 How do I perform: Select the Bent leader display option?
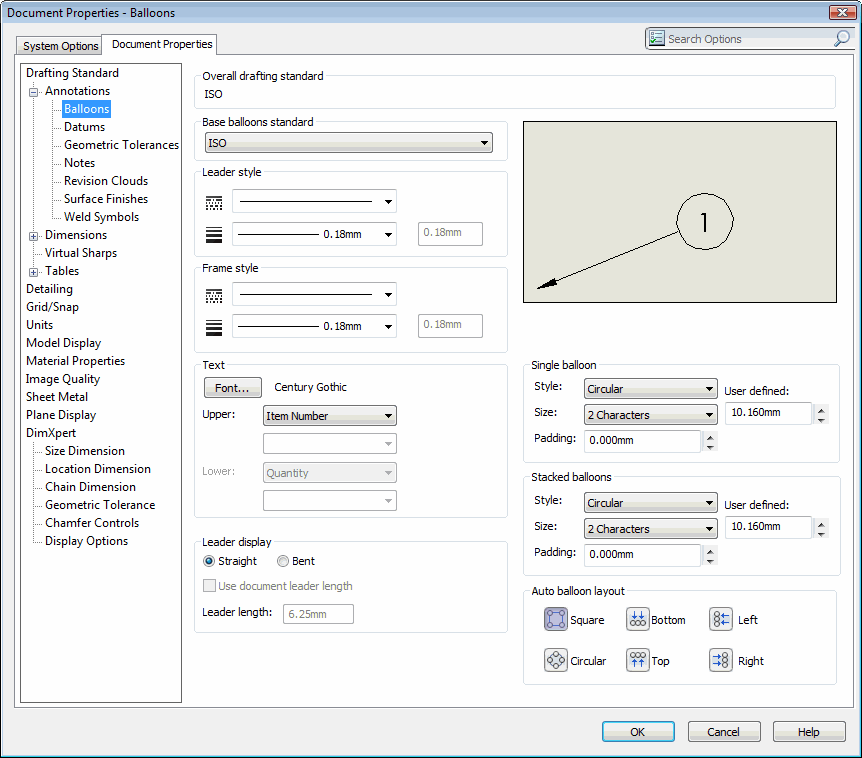(x=283, y=561)
